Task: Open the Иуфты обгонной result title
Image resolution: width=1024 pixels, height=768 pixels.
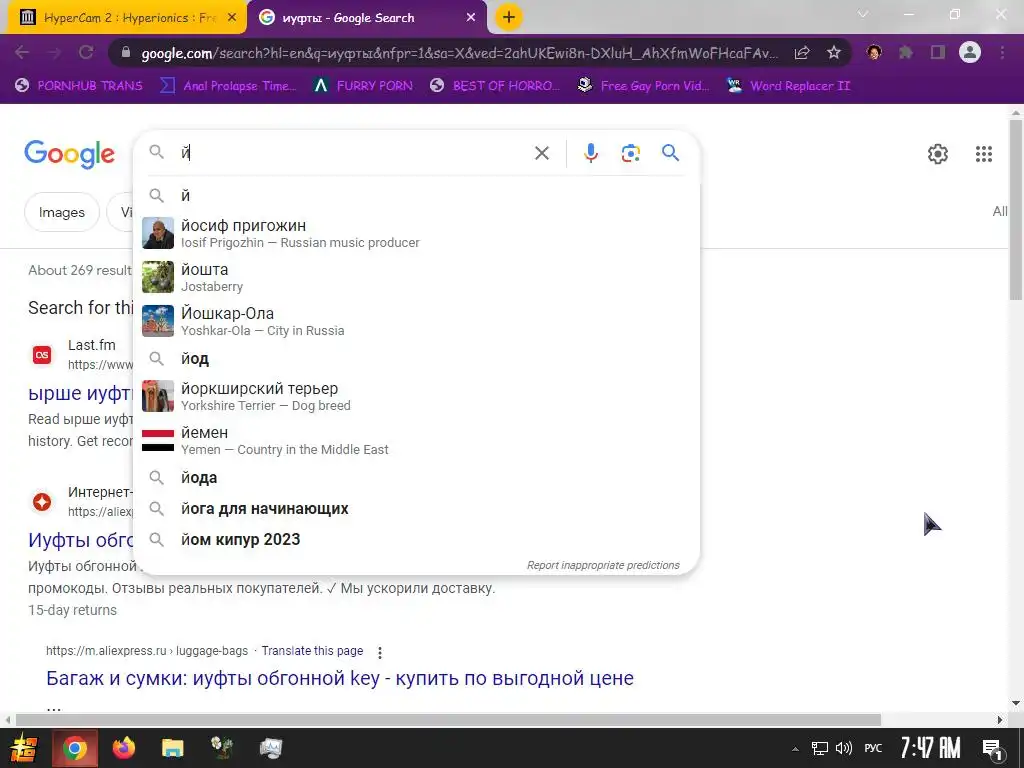Action: pos(81,540)
